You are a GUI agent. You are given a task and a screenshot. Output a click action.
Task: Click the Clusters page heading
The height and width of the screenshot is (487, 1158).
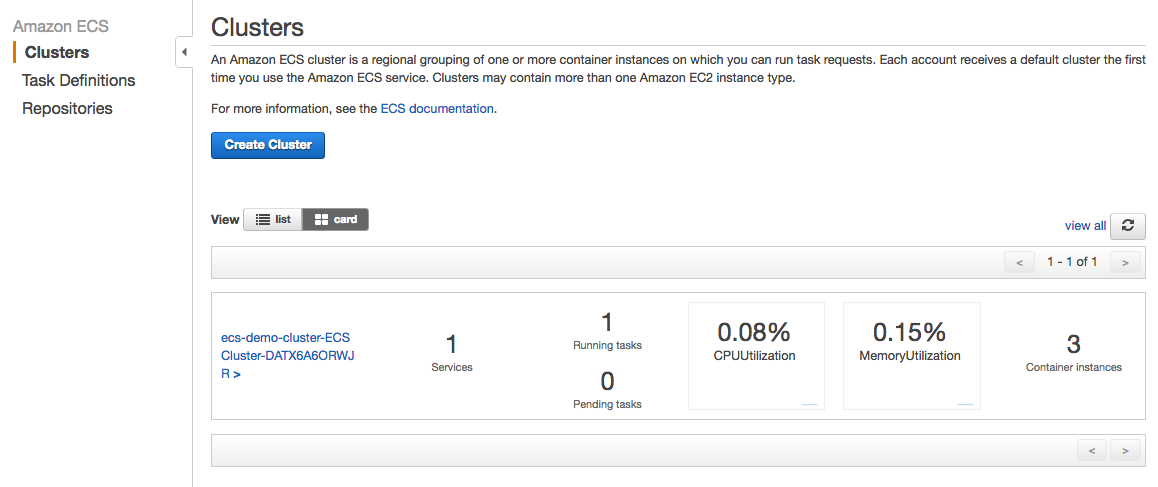(257, 27)
